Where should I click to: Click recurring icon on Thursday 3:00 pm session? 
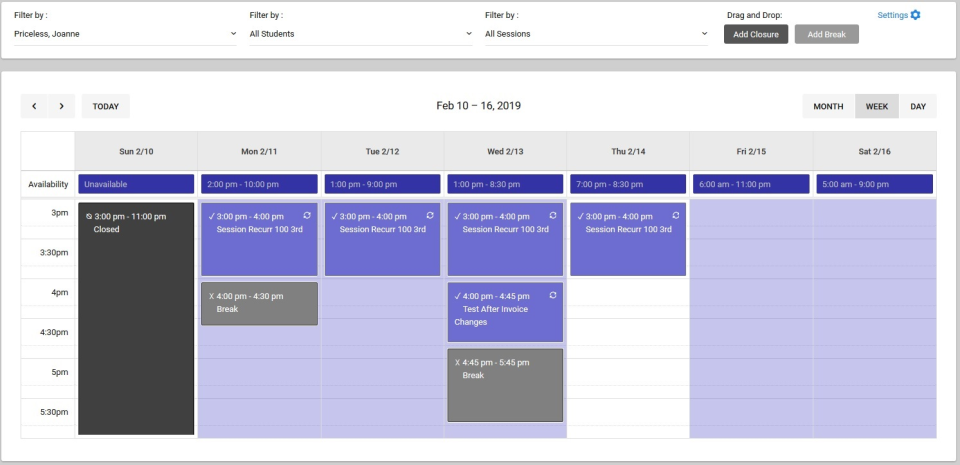point(676,216)
